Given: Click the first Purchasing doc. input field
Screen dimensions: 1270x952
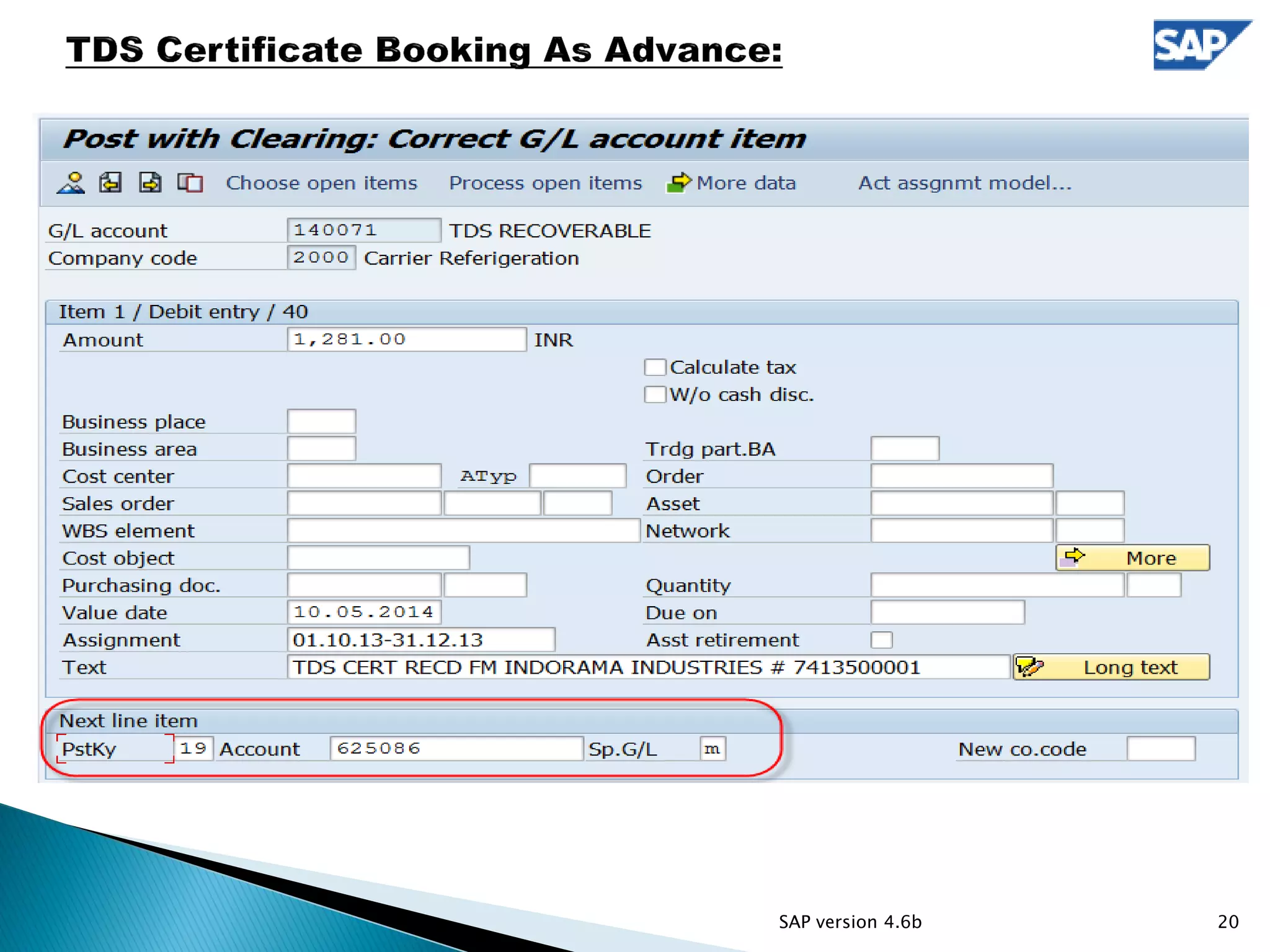Looking at the screenshot, I should 364,585.
